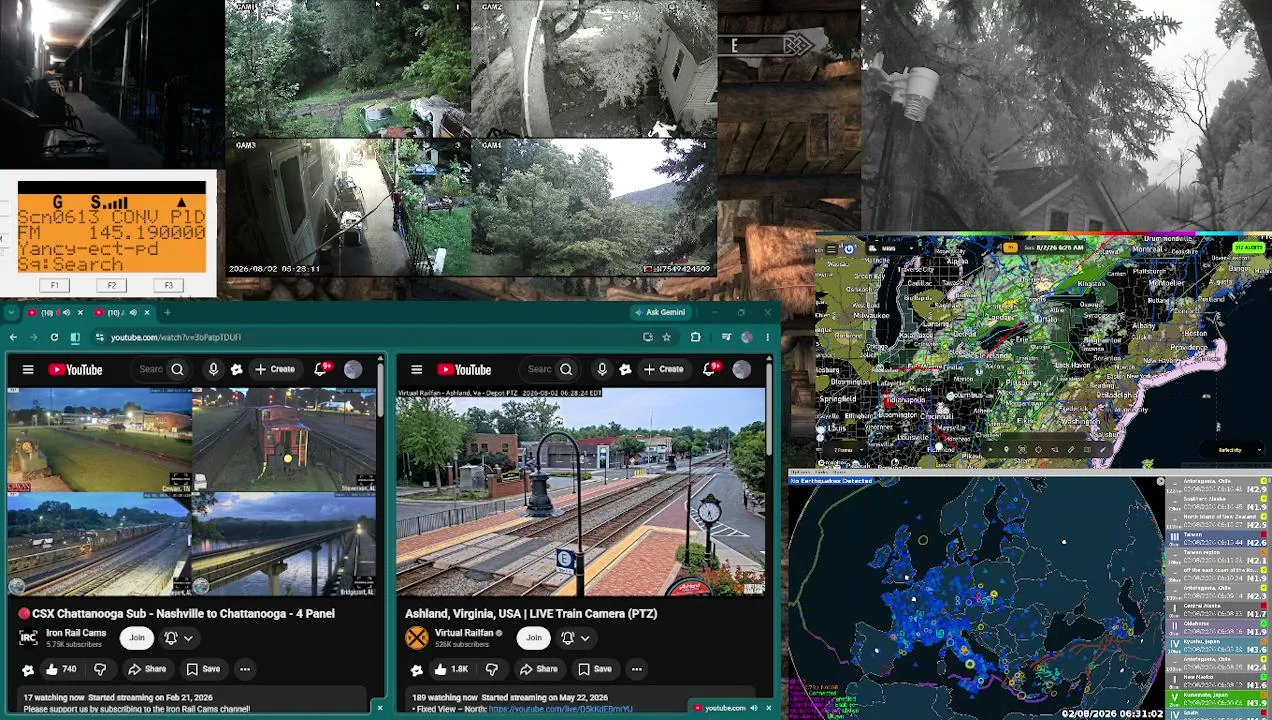Open Create menu in right YouTube pane

(x=663, y=370)
